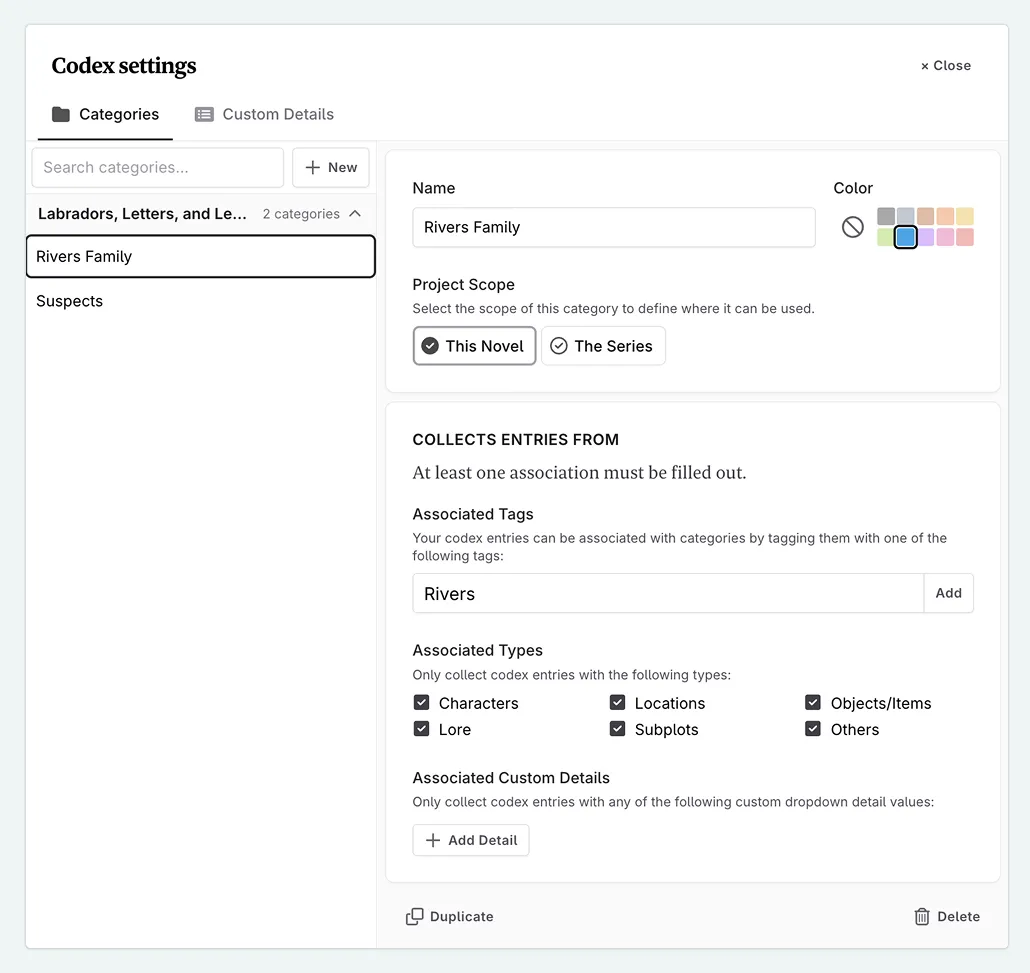Screen dimensions: 1030x973
Task: Click the Duplicate copy icon
Action: coord(413,916)
